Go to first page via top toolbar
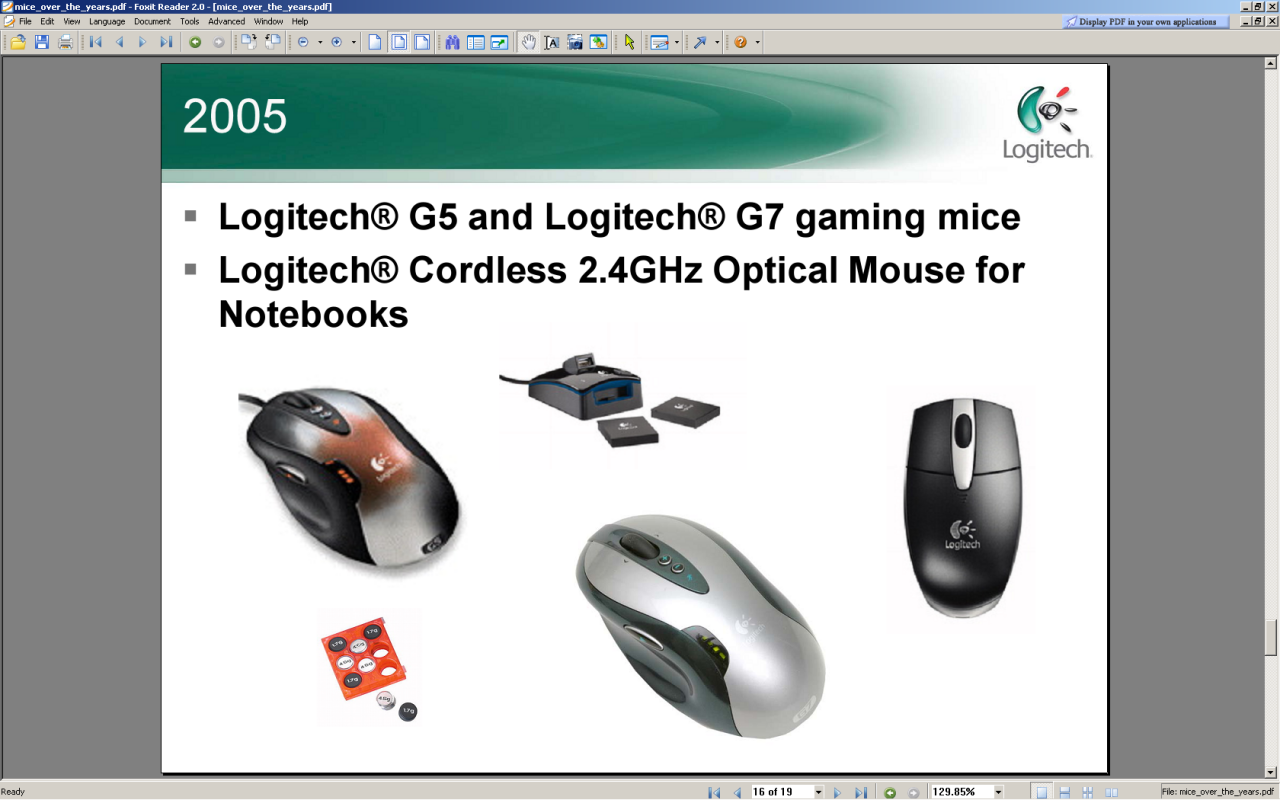Image resolution: width=1280 pixels, height=800 pixels. click(x=96, y=42)
